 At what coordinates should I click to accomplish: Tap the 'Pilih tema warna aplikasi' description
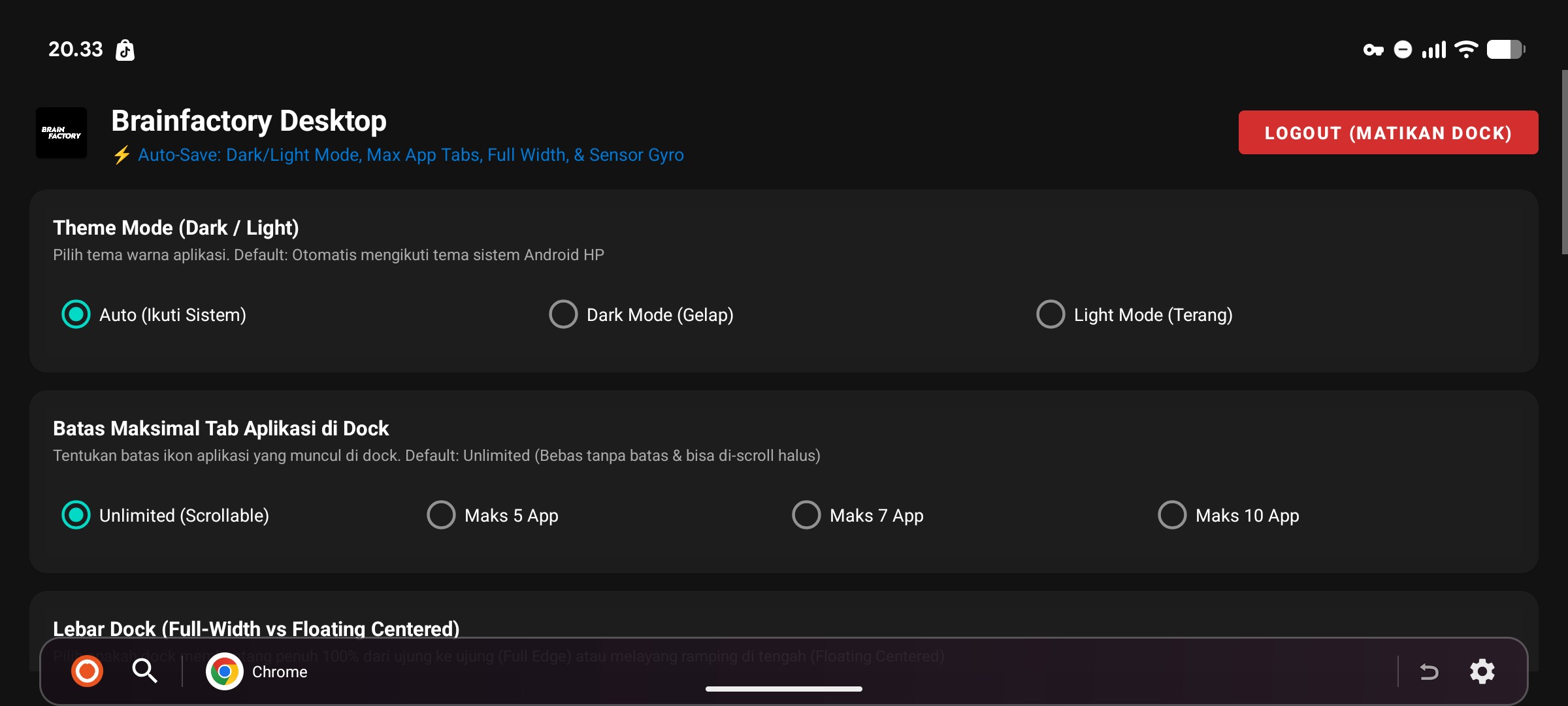point(329,255)
